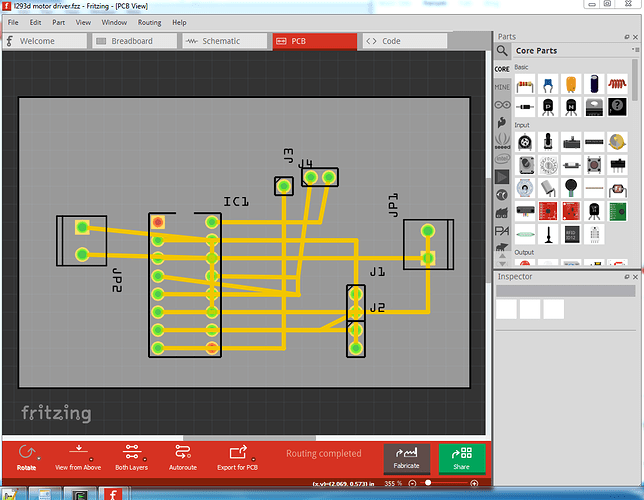Image resolution: width=644 pixels, height=500 pixels.
Task: Select the CORE parts bin tab
Action: tap(502, 69)
